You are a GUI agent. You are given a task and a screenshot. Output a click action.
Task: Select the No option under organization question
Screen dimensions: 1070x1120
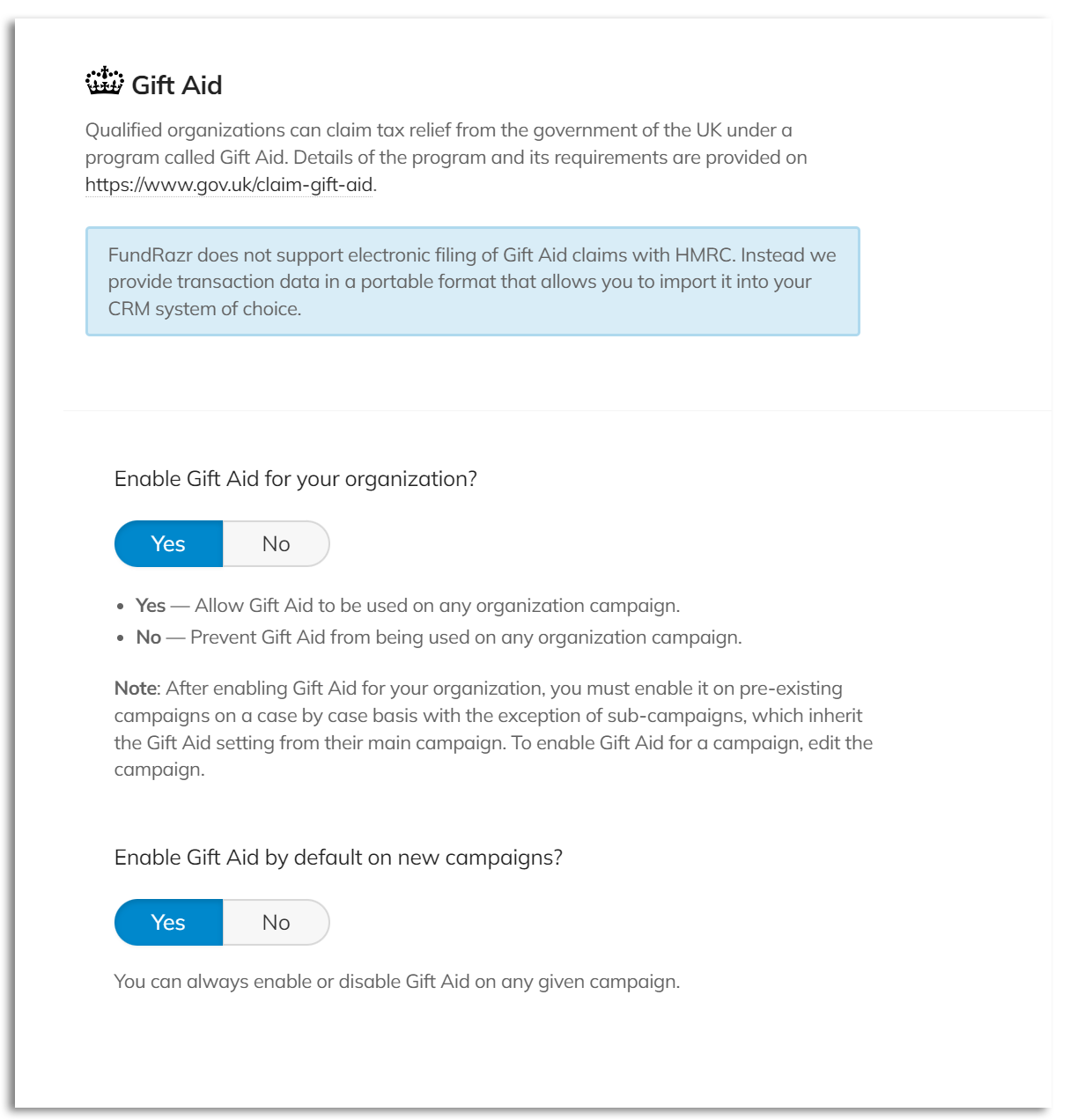pyautogui.click(x=276, y=543)
